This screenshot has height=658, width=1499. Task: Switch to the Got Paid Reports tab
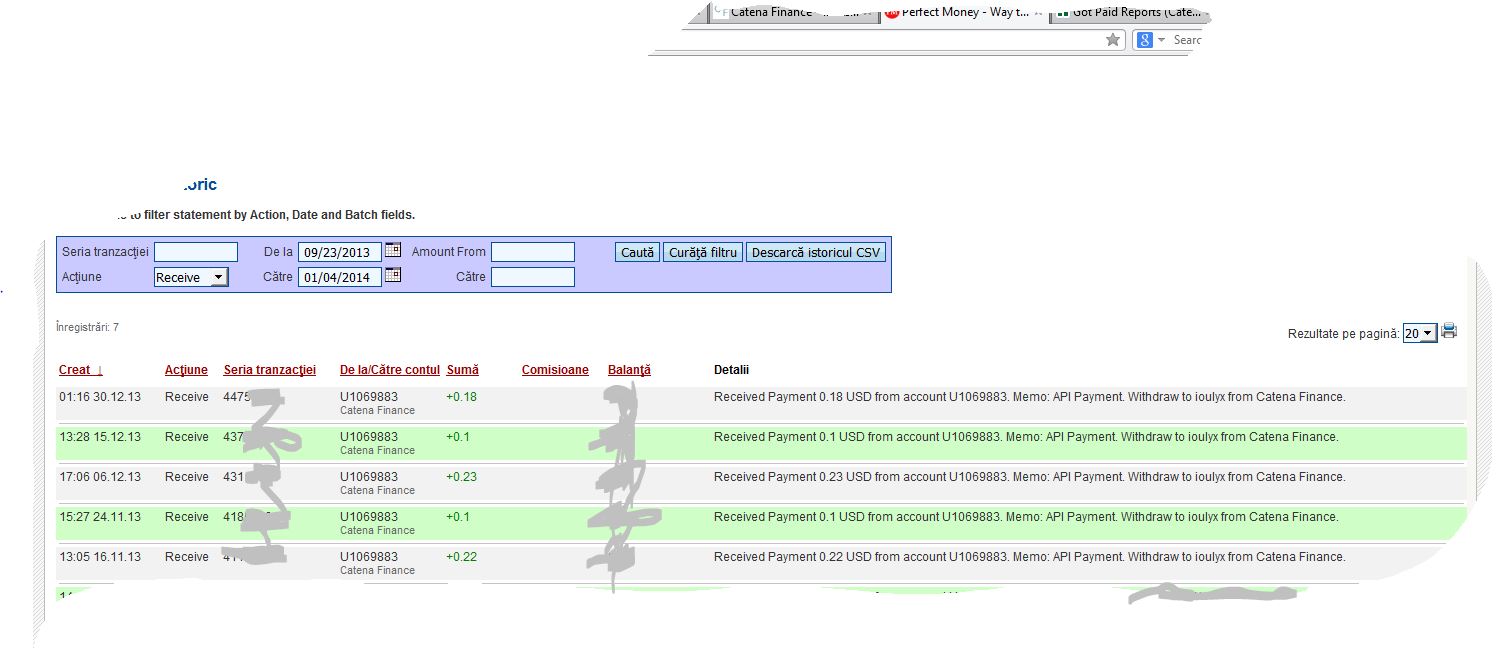1130,13
